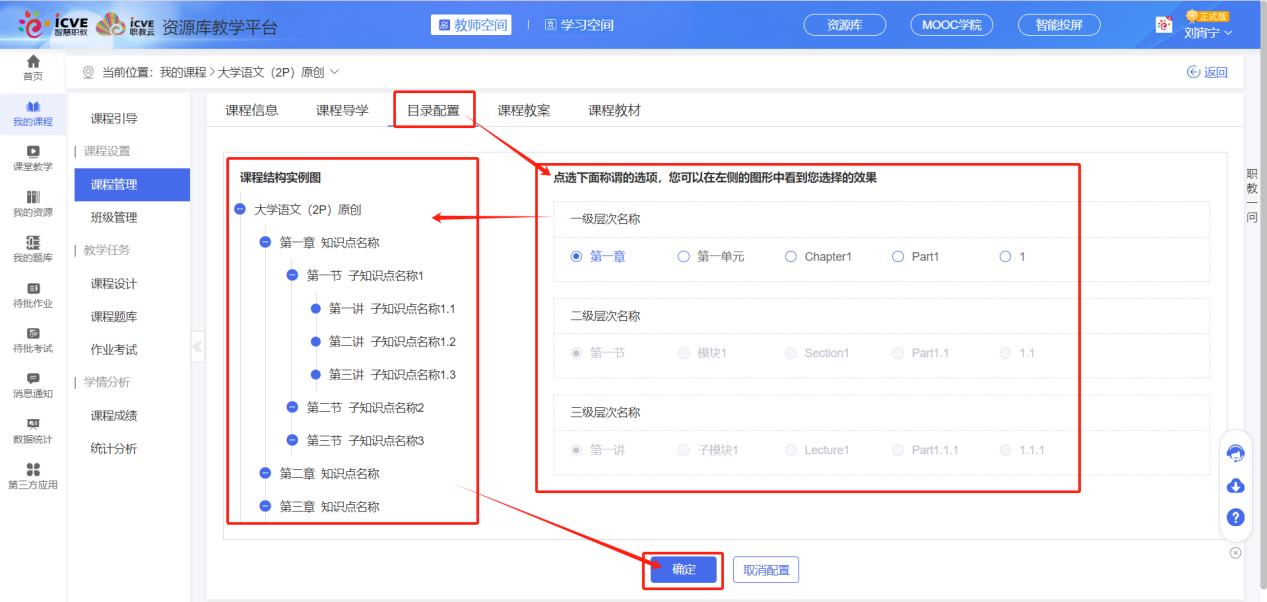This screenshot has height=602, width=1267.
Task: Click the floating help question-mark icon
Action: click(x=1236, y=517)
